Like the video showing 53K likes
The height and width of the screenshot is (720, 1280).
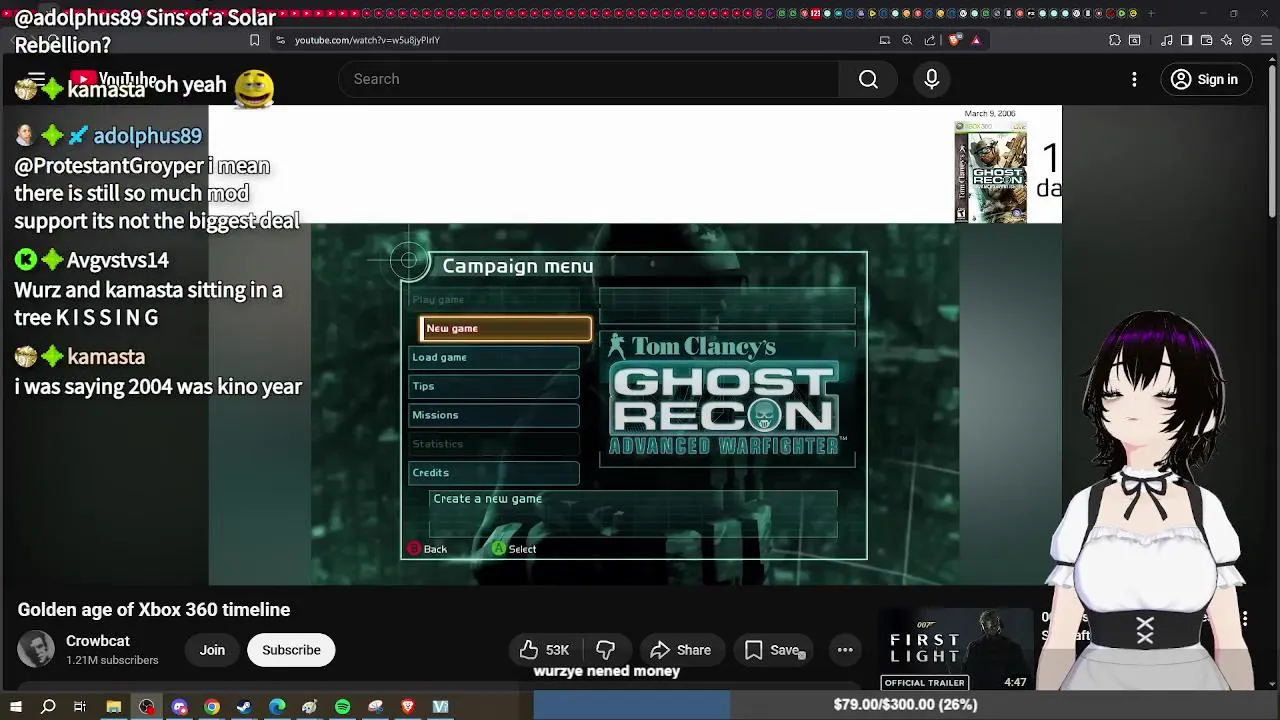[x=543, y=650]
